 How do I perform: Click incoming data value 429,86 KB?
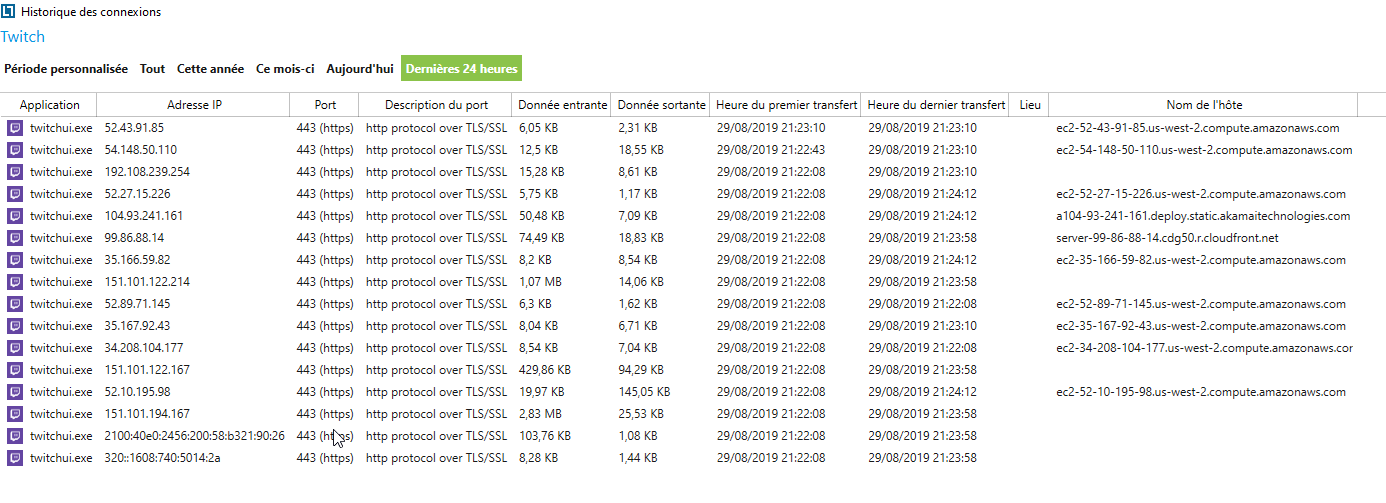click(545, 370)
